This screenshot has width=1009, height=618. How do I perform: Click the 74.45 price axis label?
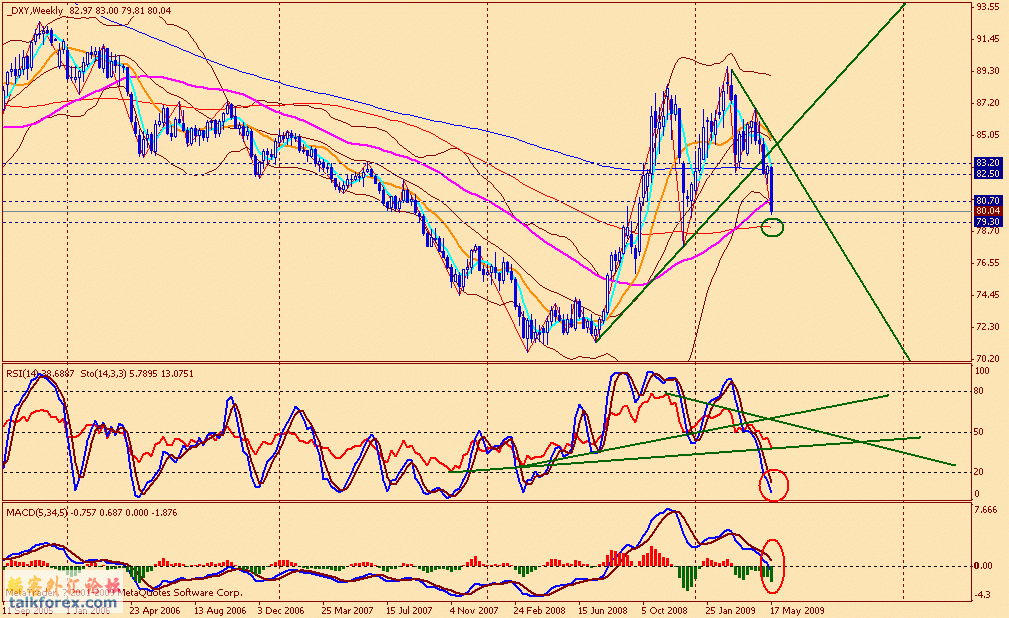point(988,295)
